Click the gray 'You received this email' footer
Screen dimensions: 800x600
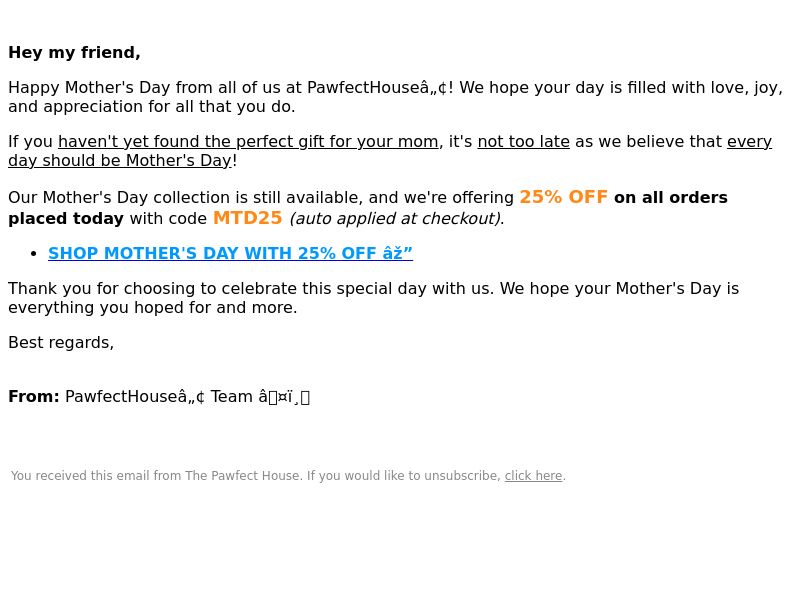tap(288, 476)
